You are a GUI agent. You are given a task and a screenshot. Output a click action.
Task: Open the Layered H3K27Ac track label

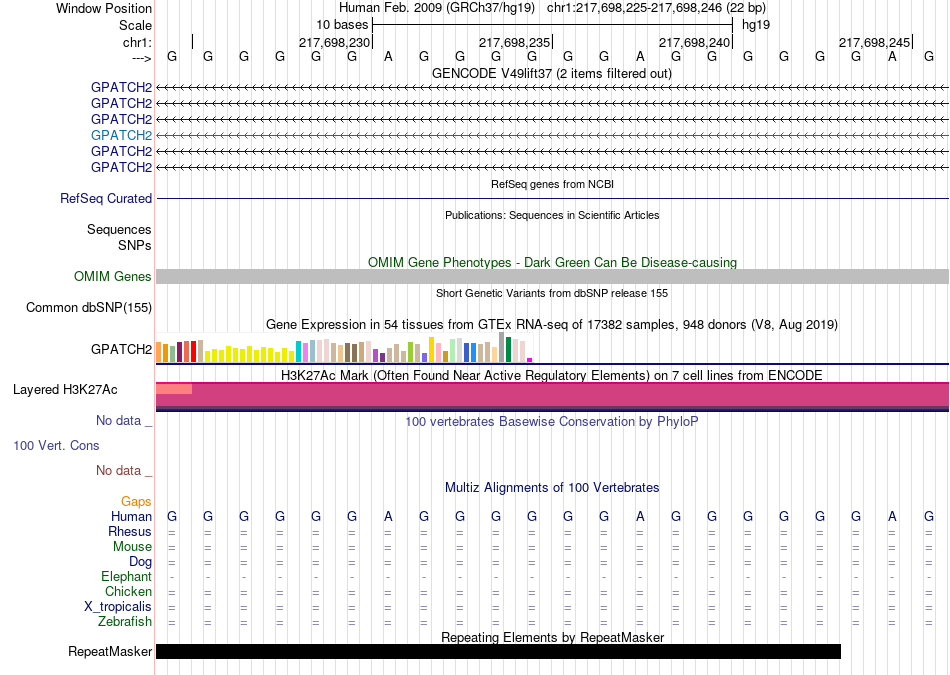(x=65, y=390)
